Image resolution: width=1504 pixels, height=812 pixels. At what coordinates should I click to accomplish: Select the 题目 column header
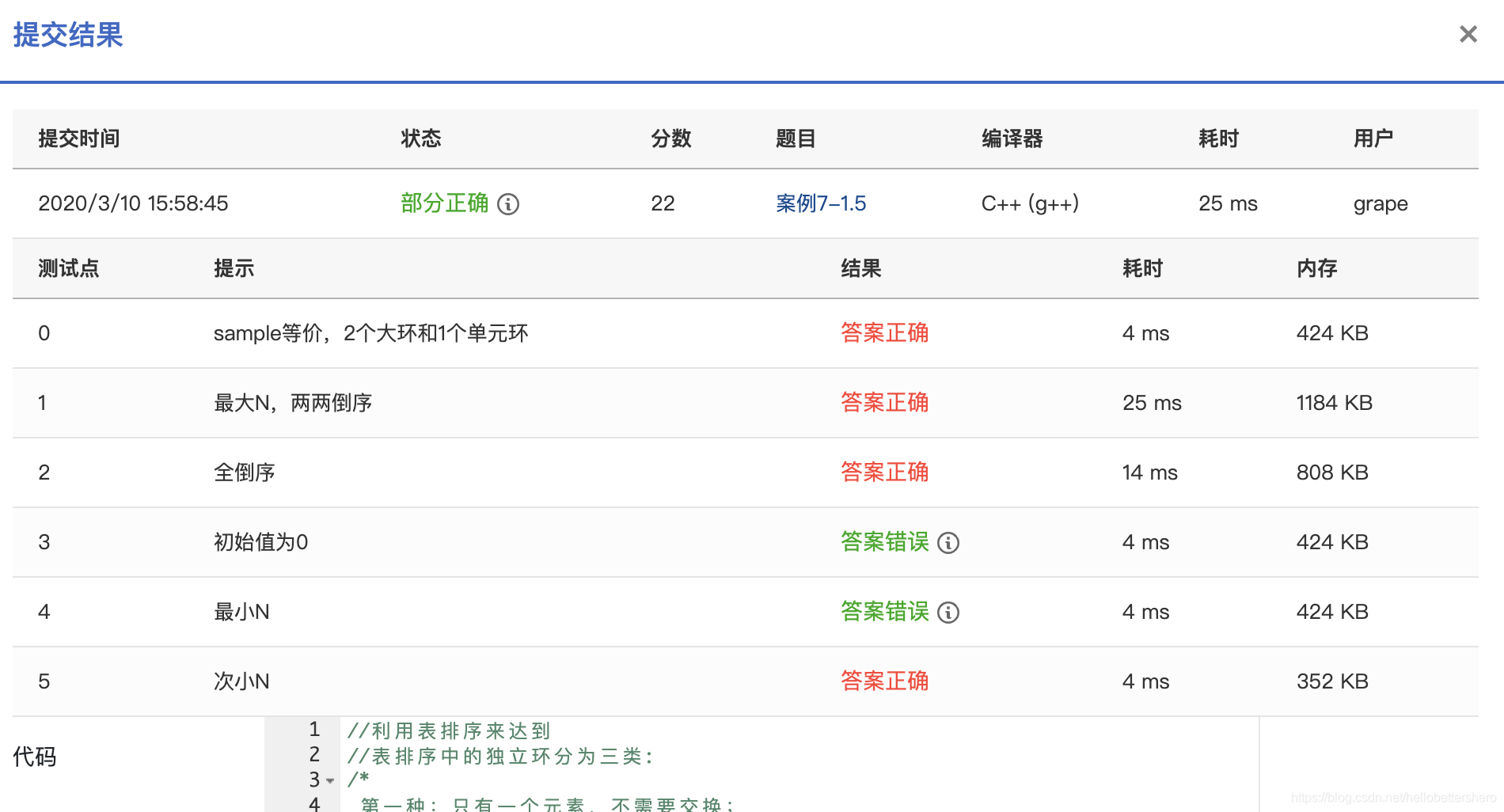tap(796, 138)
